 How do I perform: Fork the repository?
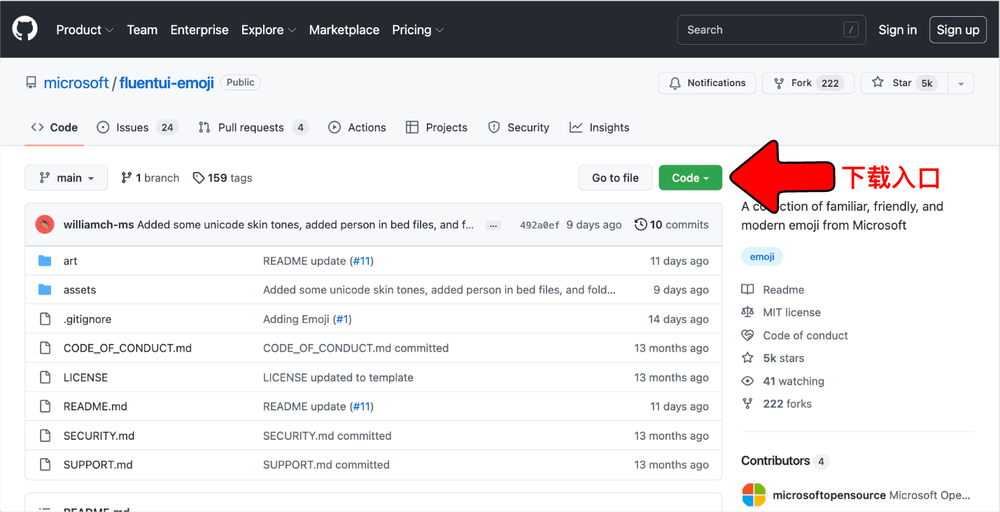808,83
